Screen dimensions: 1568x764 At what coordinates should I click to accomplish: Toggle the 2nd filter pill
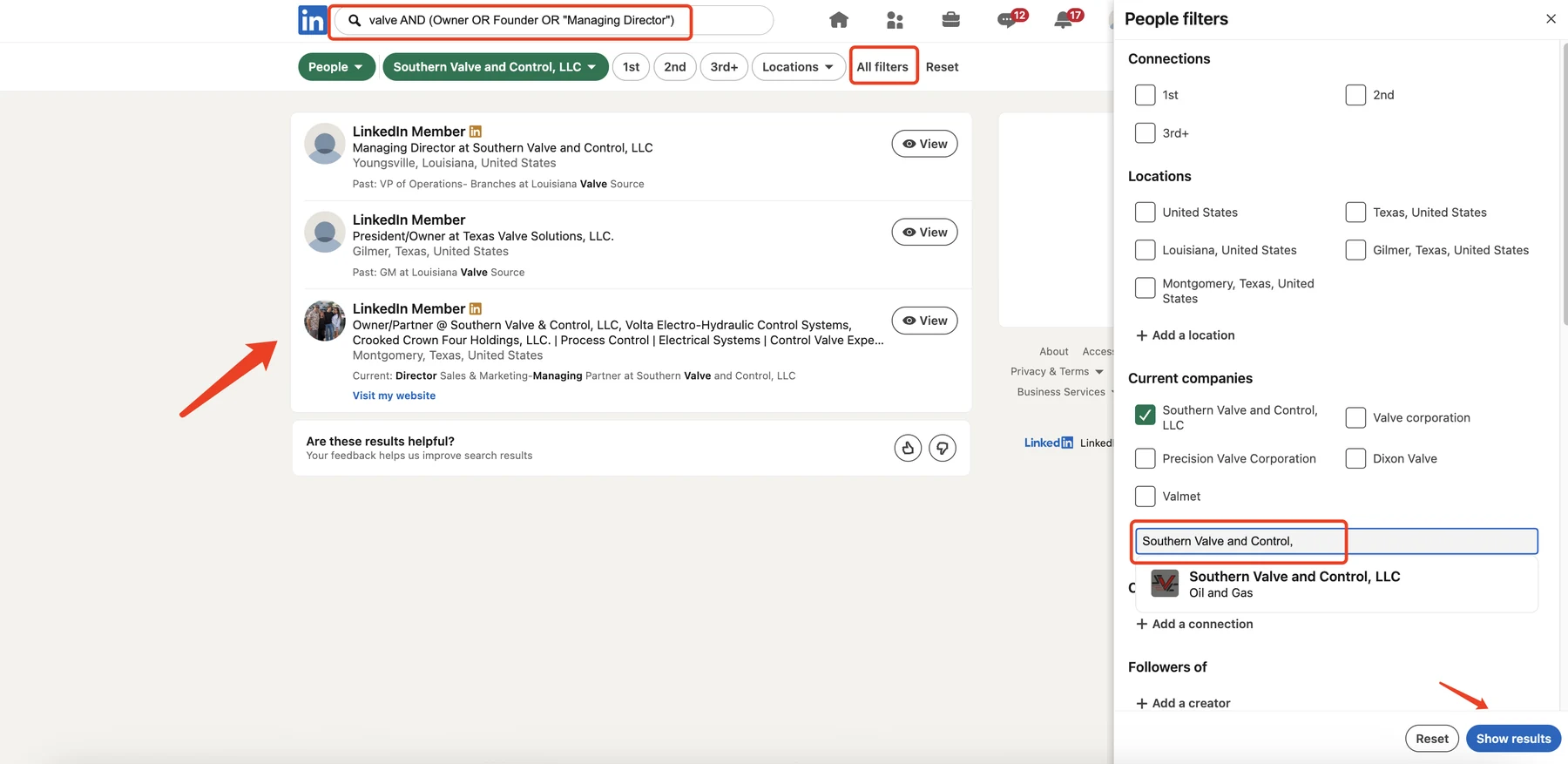click(x=675, y=67)
